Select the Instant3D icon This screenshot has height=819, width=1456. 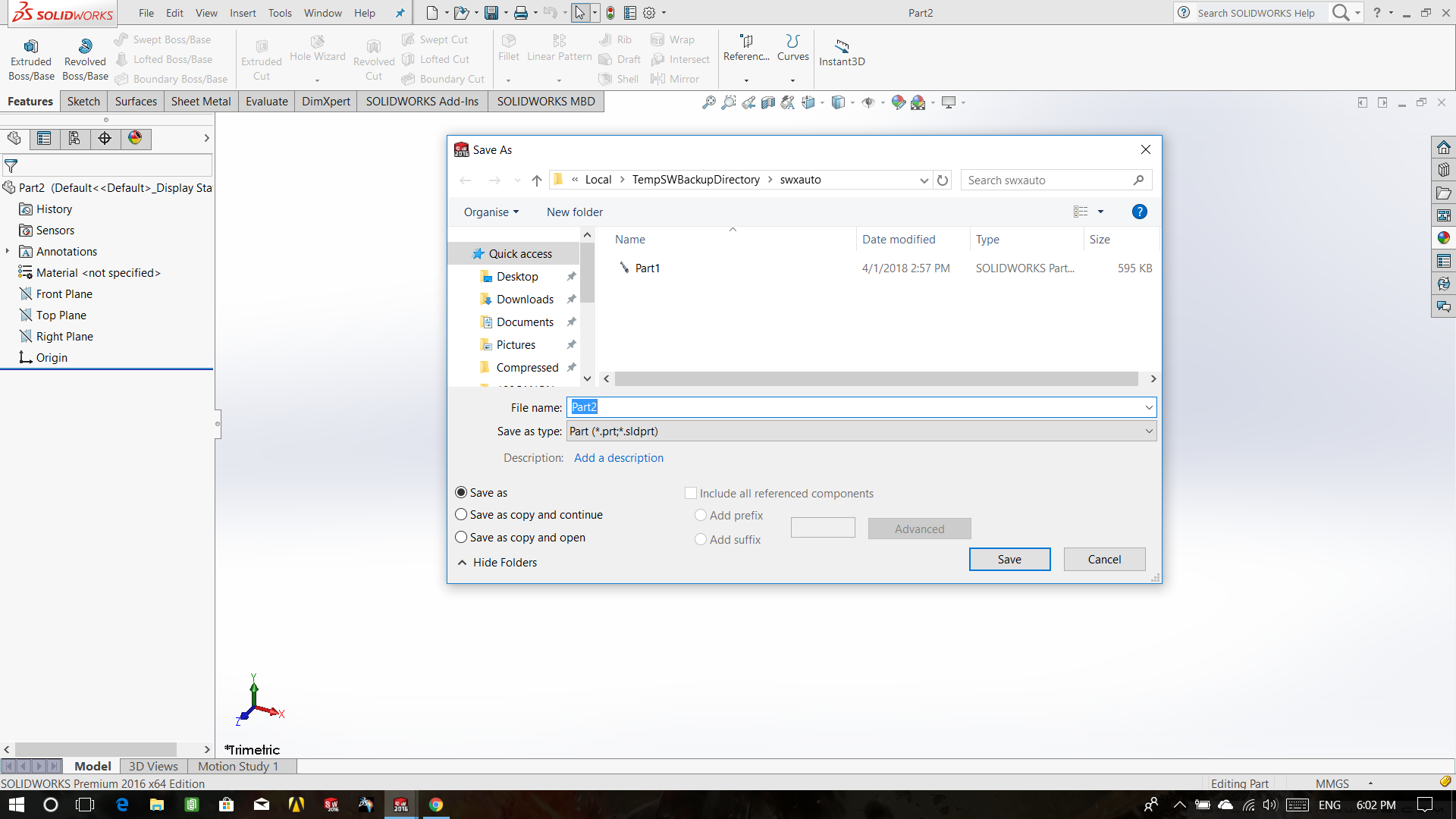[x=842, y=46]
